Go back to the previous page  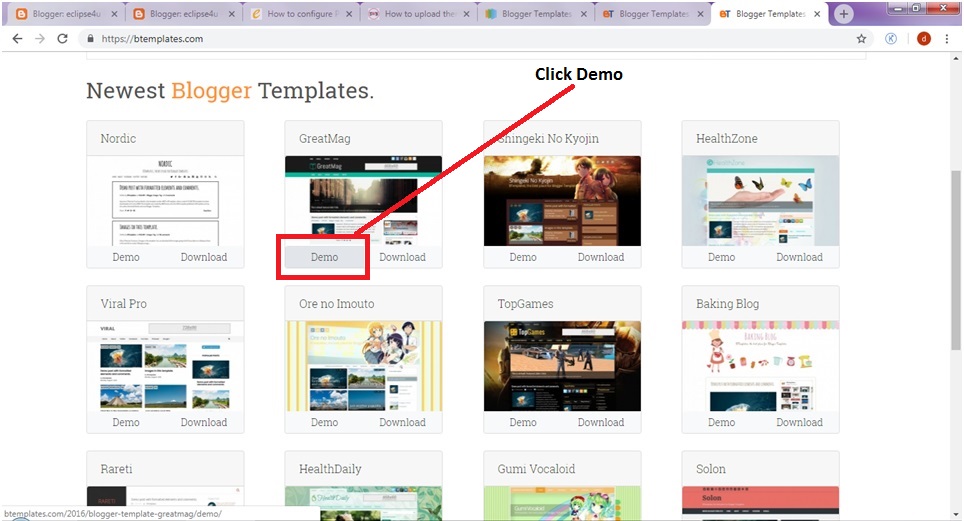coord(17,39)
